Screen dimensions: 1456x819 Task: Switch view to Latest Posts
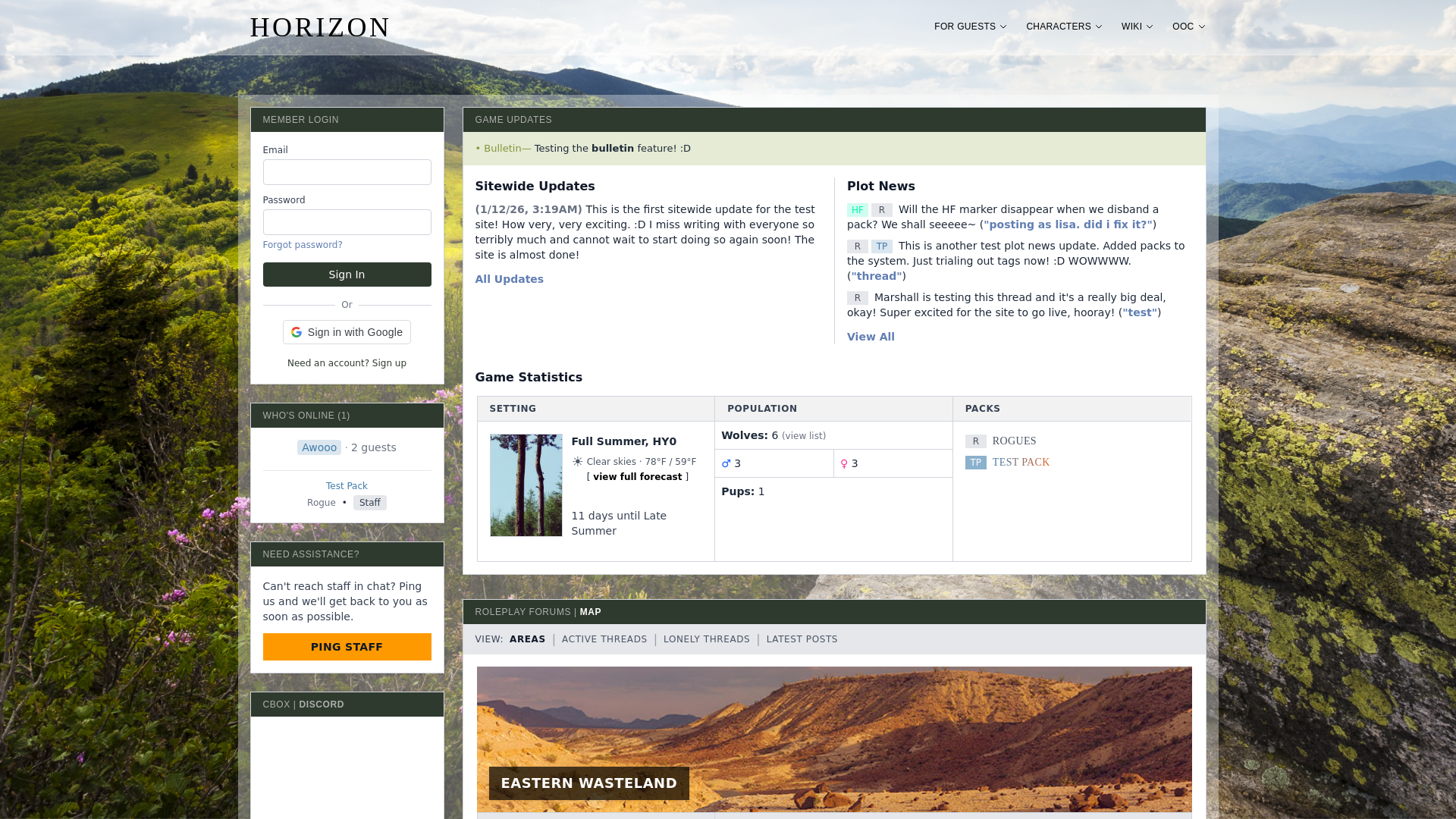(x=802, y=639)
